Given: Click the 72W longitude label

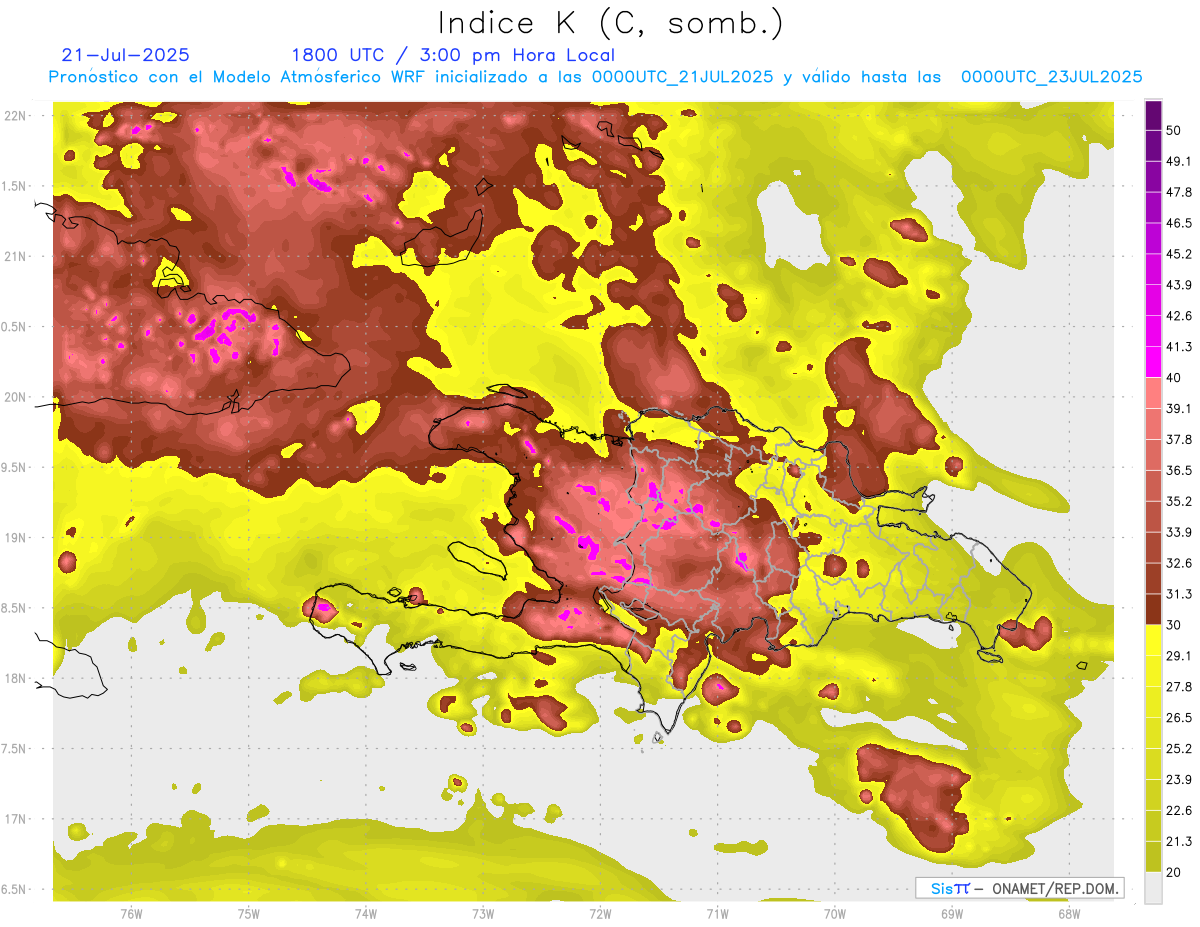Looking at the screenshot, I should [600, 913].
